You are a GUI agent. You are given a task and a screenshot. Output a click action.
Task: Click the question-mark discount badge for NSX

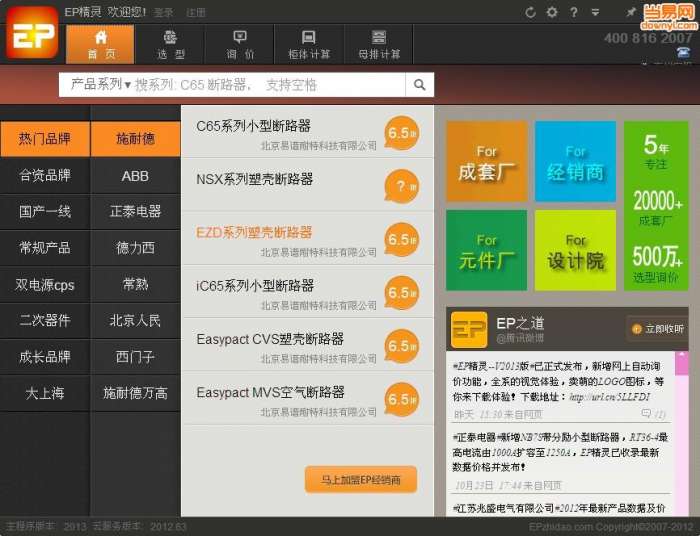(x=402, y=186)
